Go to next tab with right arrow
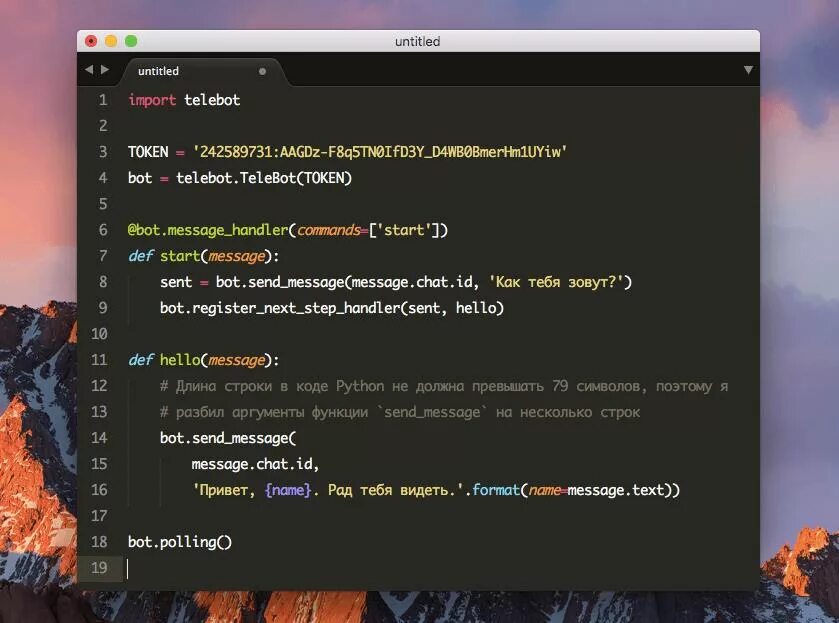The image size is (839, 623). [x=105, y=70]
